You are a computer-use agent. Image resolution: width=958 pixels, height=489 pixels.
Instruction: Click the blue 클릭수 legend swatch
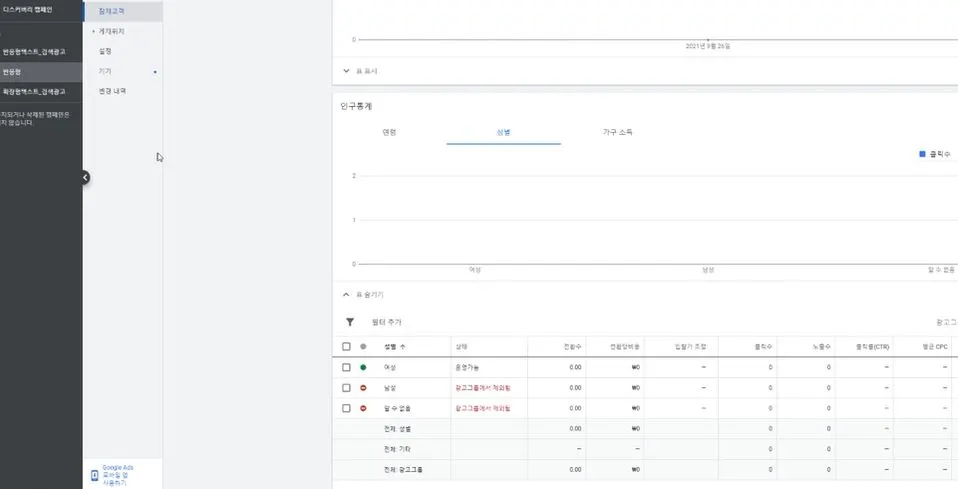click(x=923, y=154)
